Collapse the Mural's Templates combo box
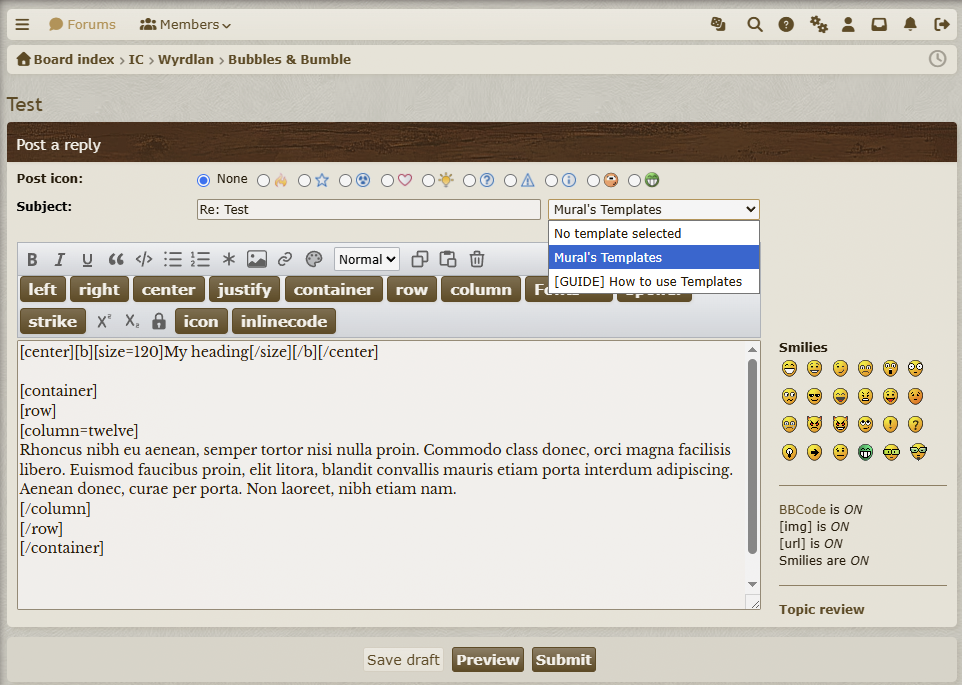Screen dimensions: 962x685 (653, 210)
